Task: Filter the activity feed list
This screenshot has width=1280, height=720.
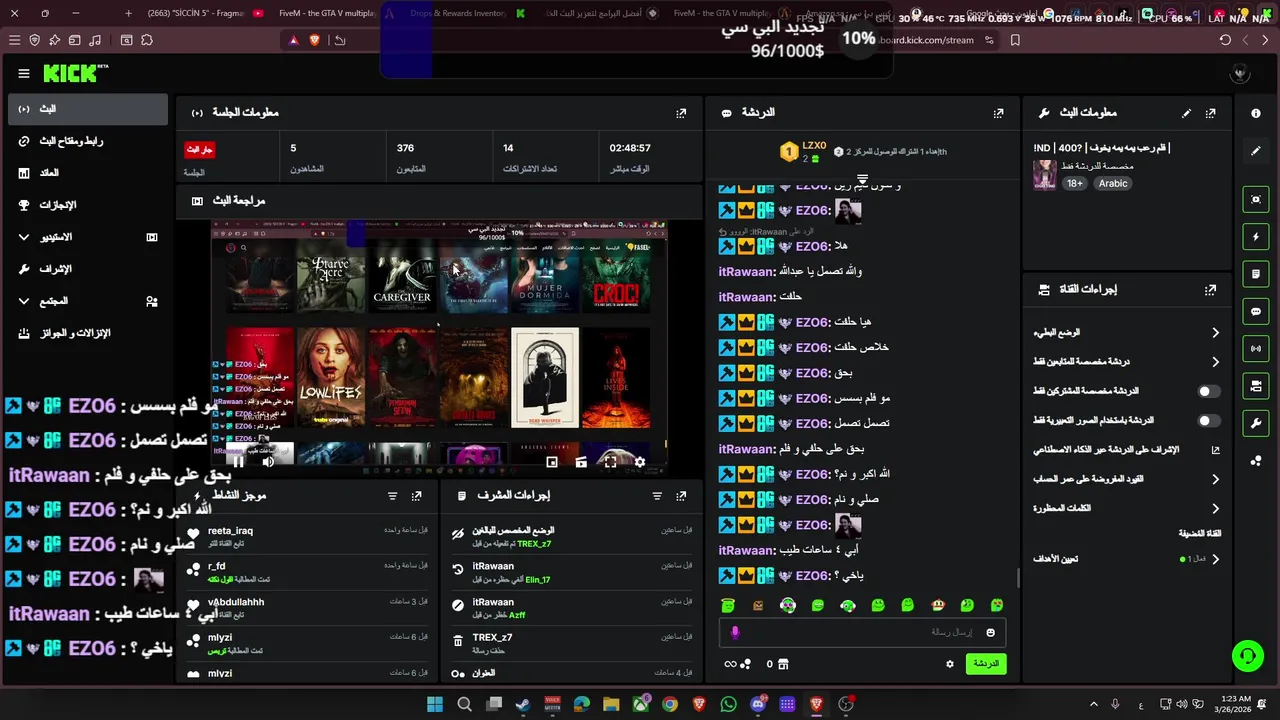Action: (392, 496)
